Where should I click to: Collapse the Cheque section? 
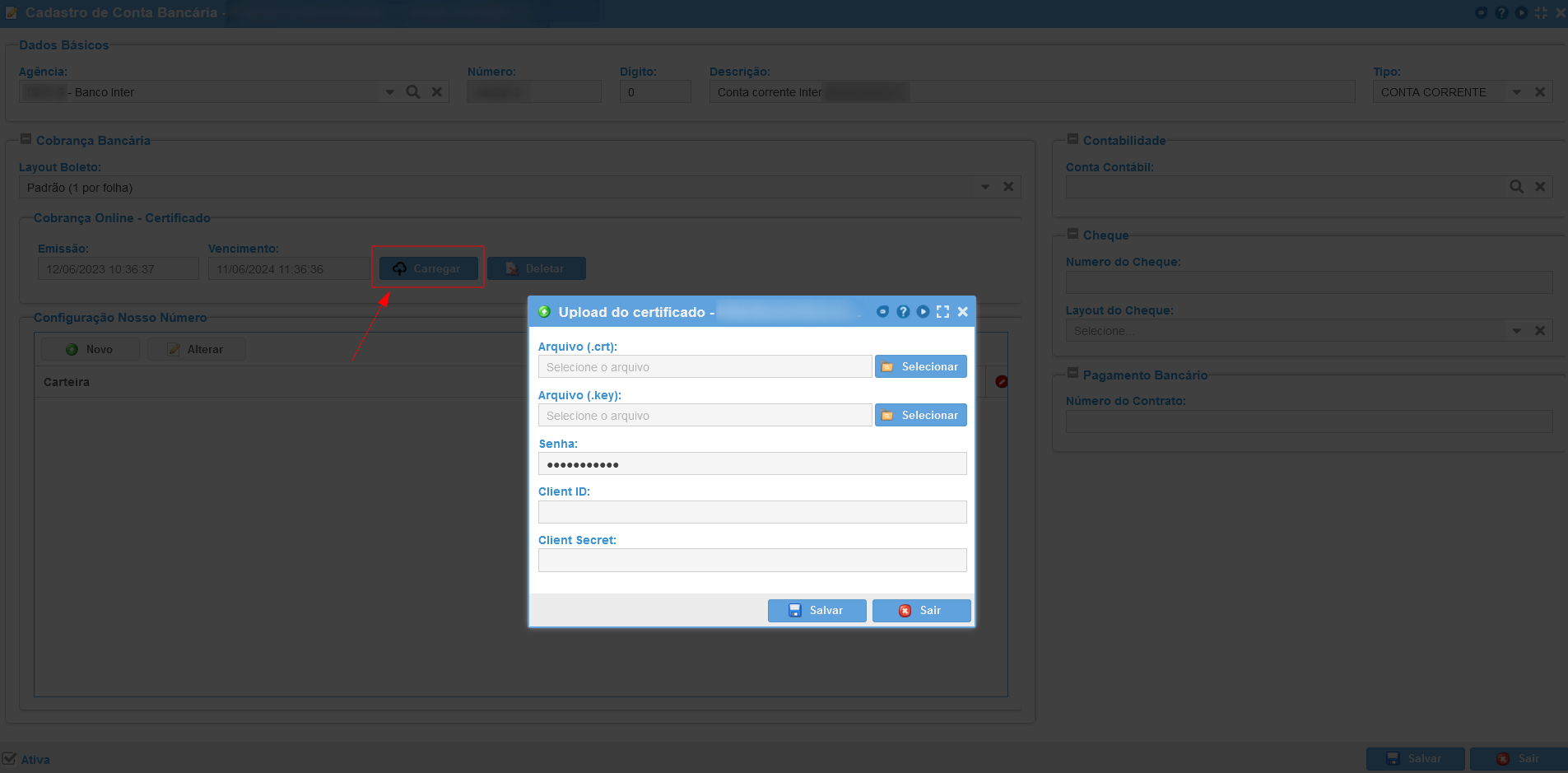point(1072,234)
